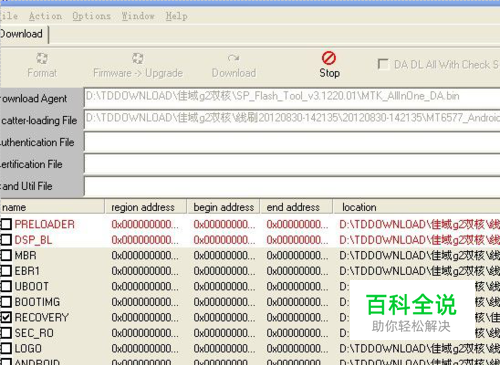Sort by the location column header

pos(417,207)
